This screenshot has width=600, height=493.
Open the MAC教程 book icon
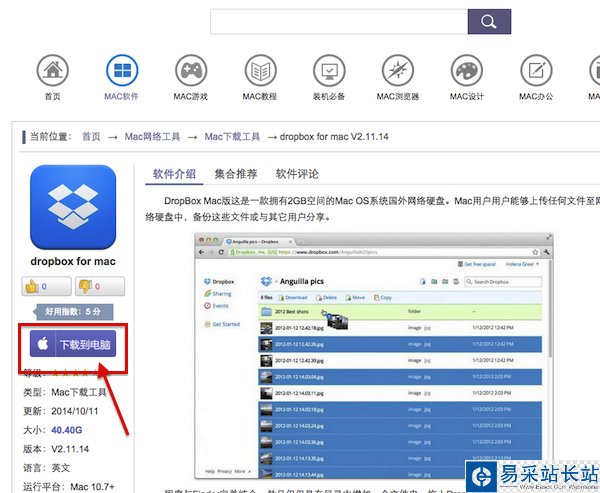(260, 71)
